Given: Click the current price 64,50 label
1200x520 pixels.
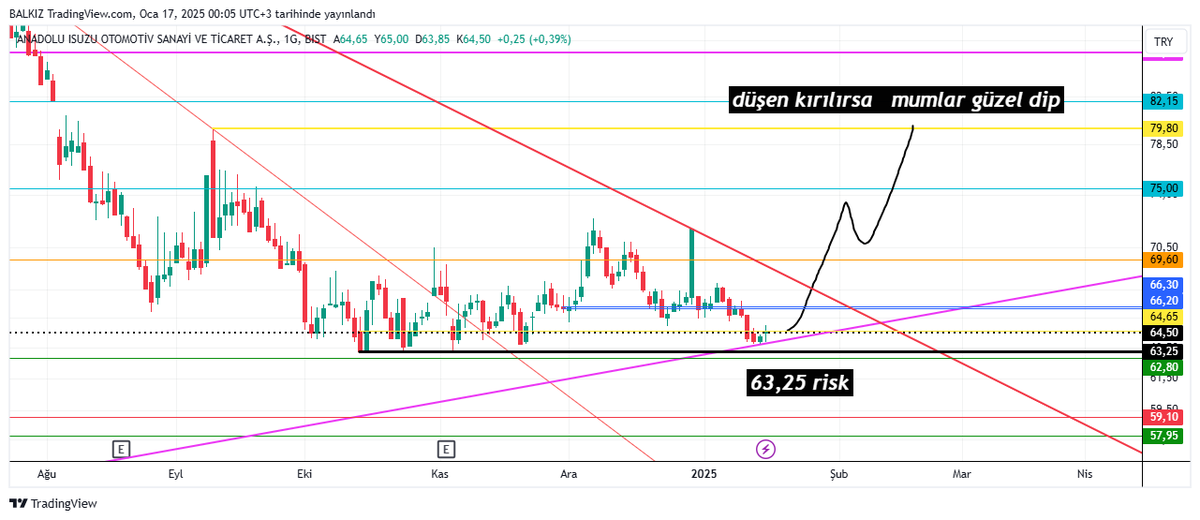Looking at the screenshot, I should [1163, 333].
